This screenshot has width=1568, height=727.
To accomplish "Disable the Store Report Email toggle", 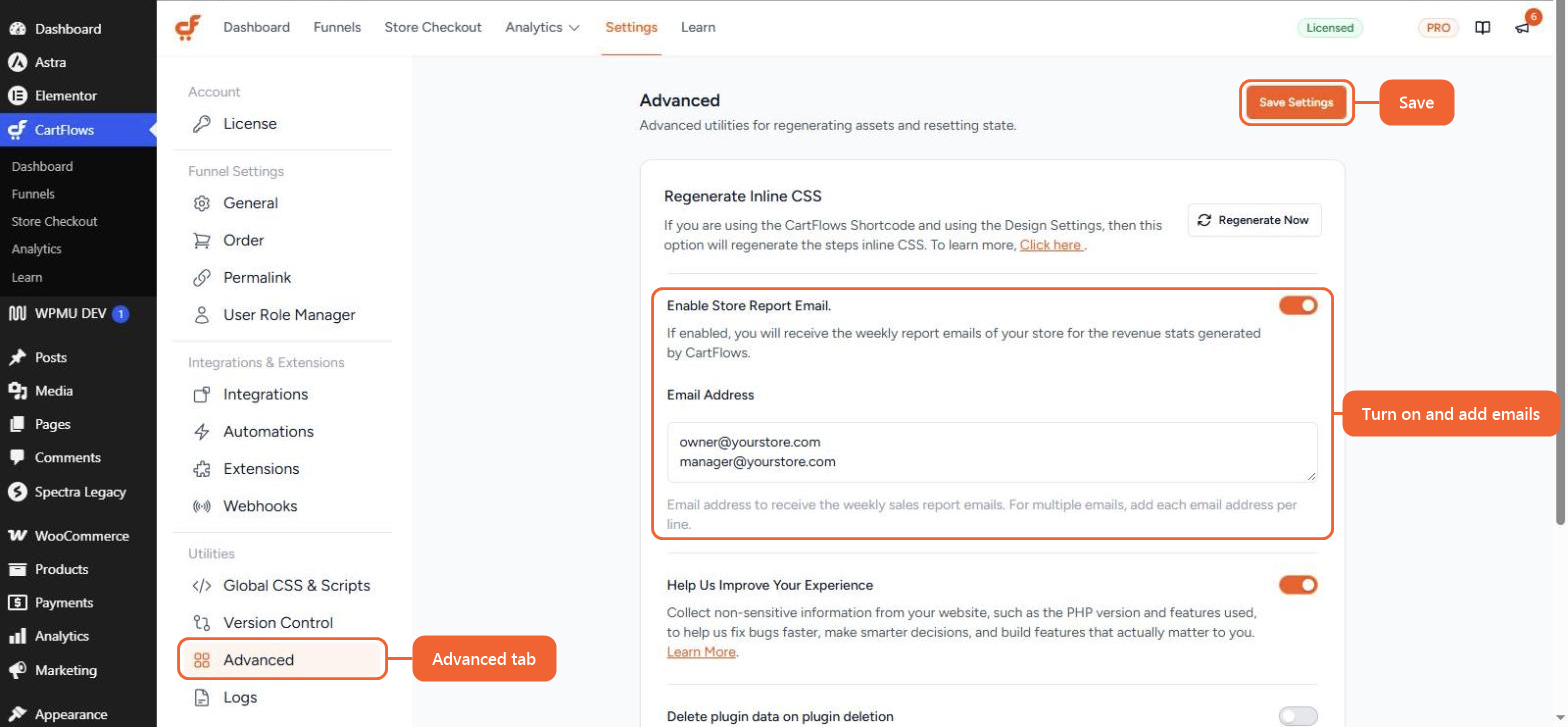I will click(1298, 305).
